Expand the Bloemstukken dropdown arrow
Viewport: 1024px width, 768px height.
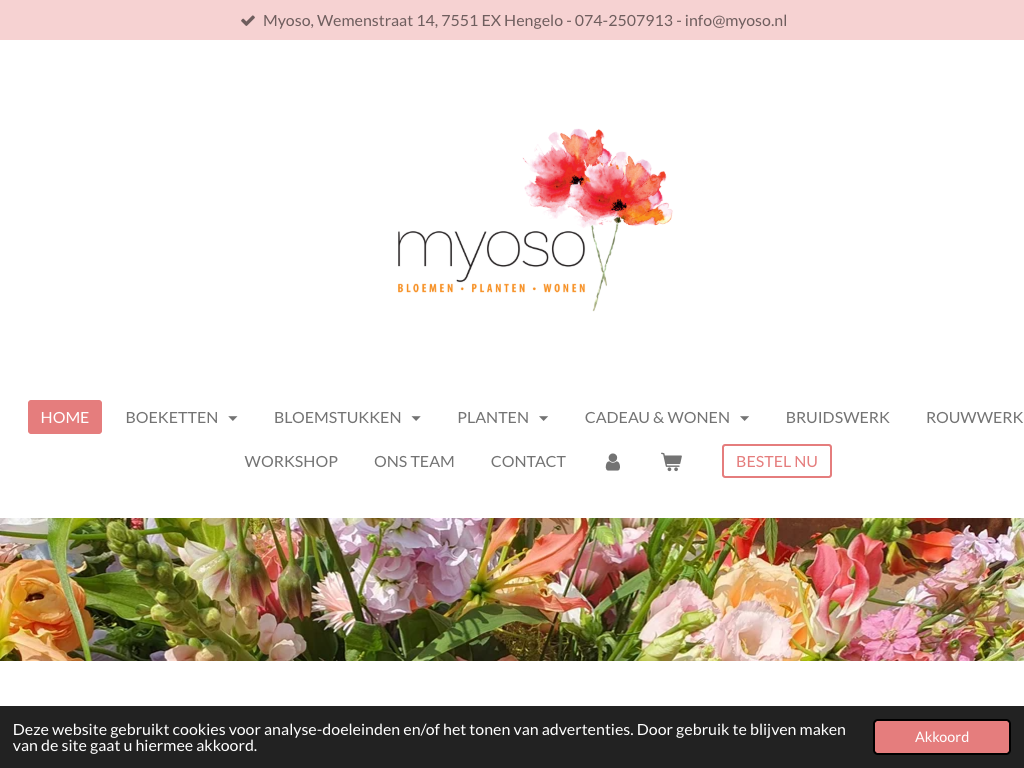tap(416, 418)
